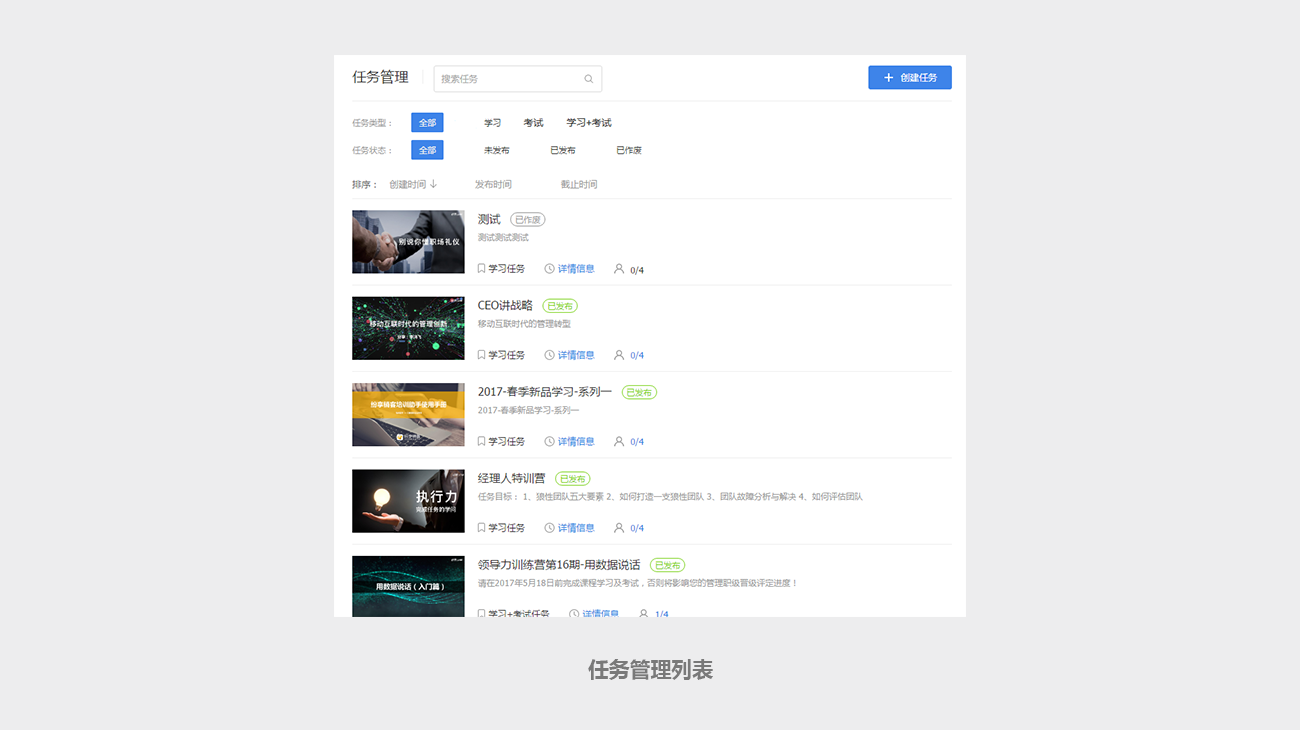Click clock icon for CEO讲战略 task
The height and width of the screenshot is (730, 1300).
(549, 355)
